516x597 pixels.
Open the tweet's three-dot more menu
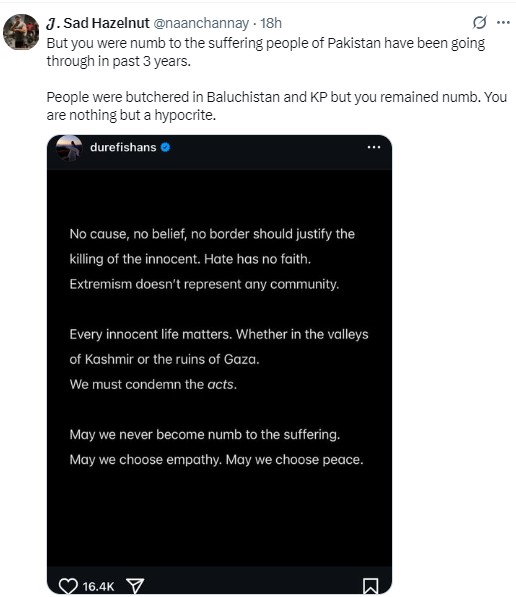pyautogui.click(x=503, y=22)
